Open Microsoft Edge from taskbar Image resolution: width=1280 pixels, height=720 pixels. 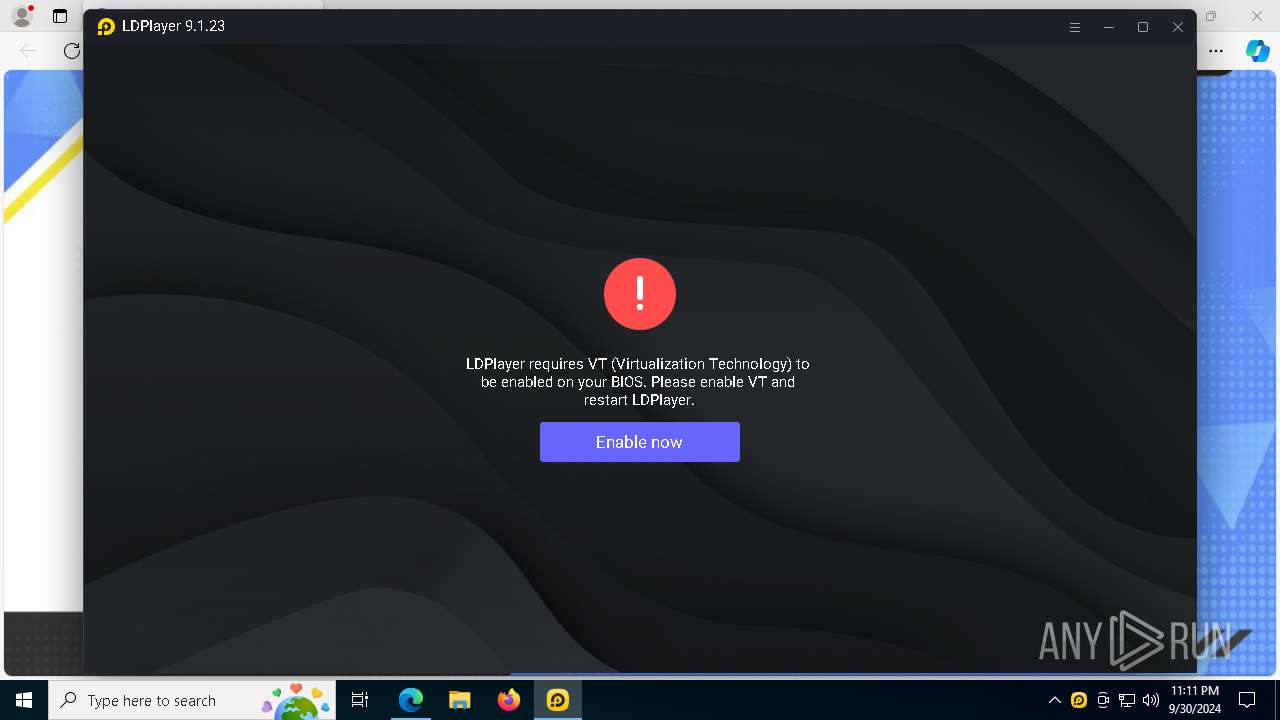411,700
